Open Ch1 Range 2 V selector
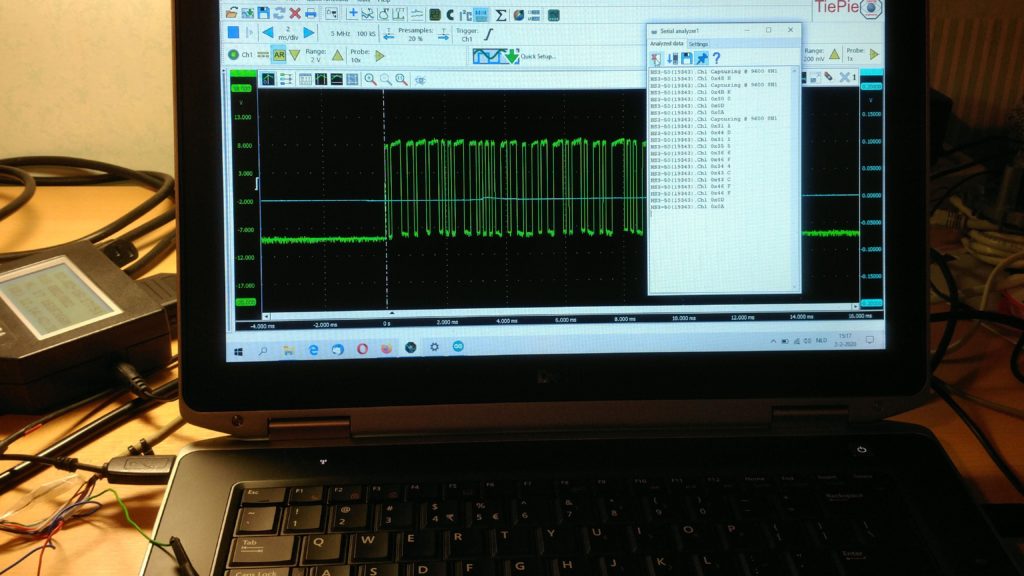The image size is (1024, 576). click(315, 56)
